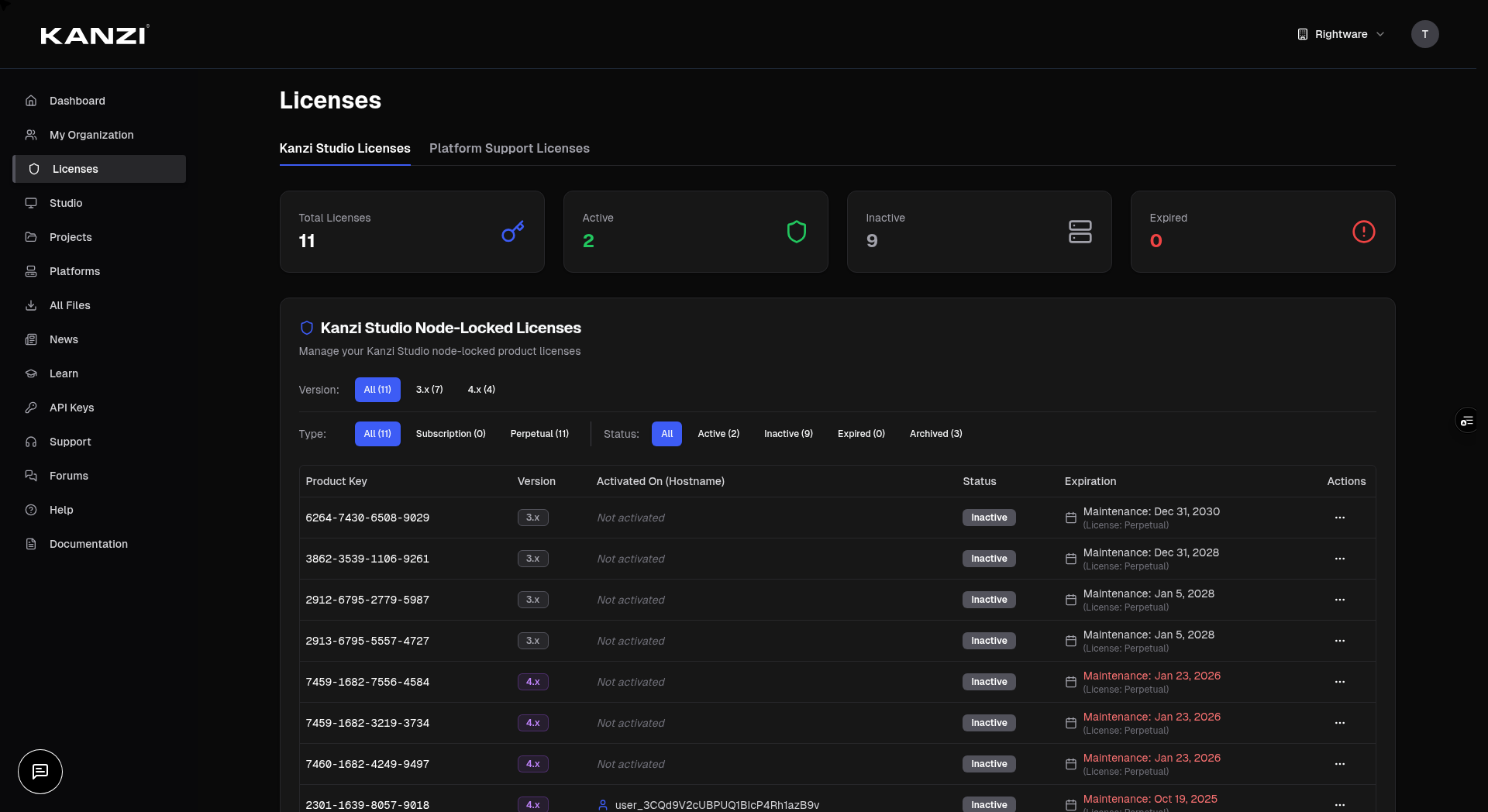The width and height of the screenshot is (1488, 812).
Task: Open actions menu for key 2912-6795-2779-5987
Action: [x=1340, y=600]
